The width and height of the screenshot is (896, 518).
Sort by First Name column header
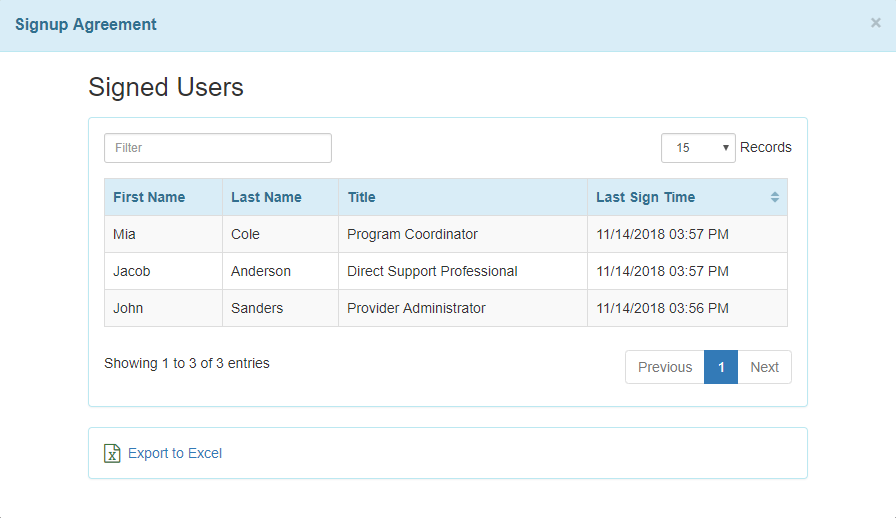149,197
